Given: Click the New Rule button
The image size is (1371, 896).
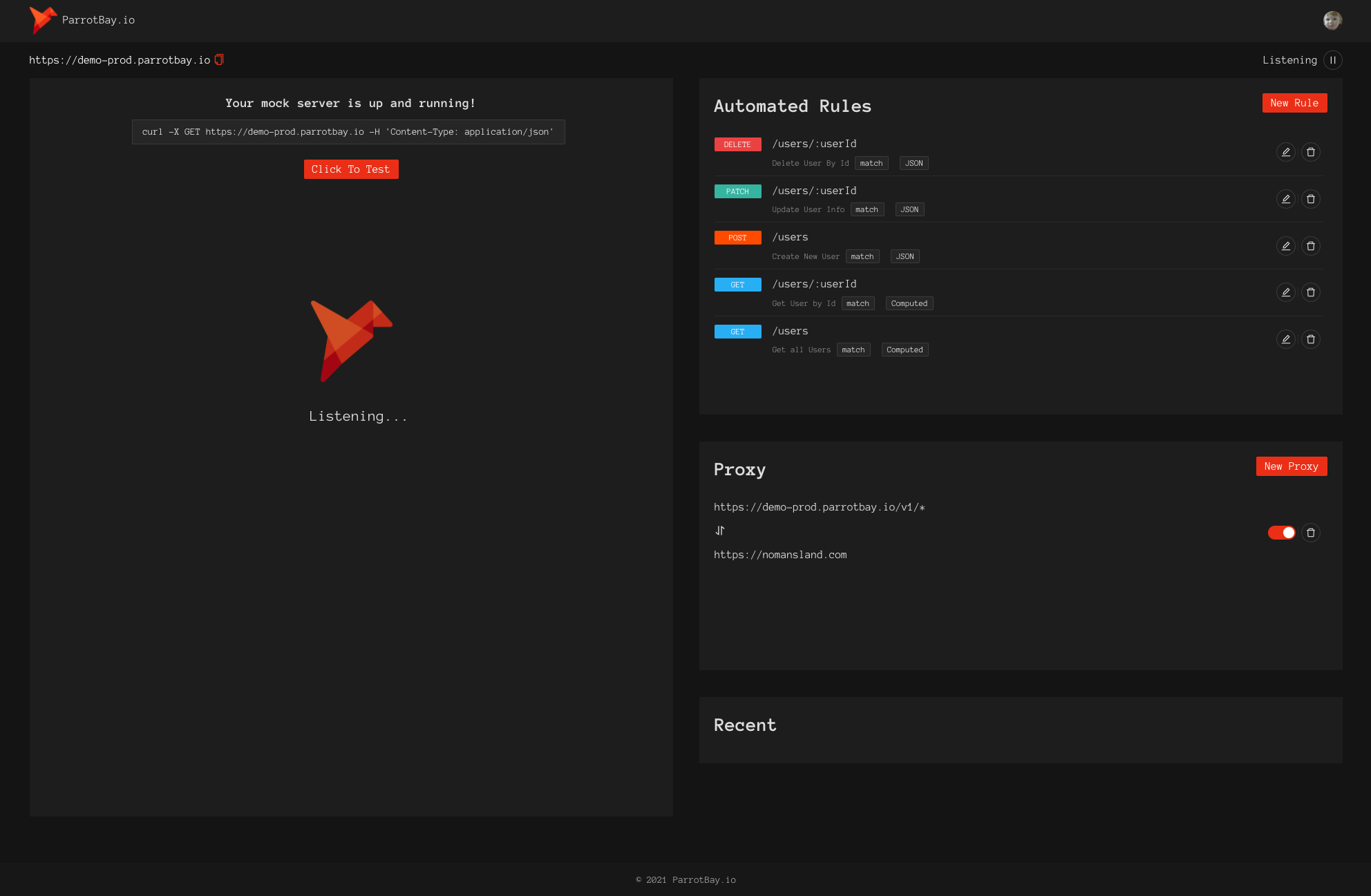Looking at the screenshot, I should pos(1294,103).
